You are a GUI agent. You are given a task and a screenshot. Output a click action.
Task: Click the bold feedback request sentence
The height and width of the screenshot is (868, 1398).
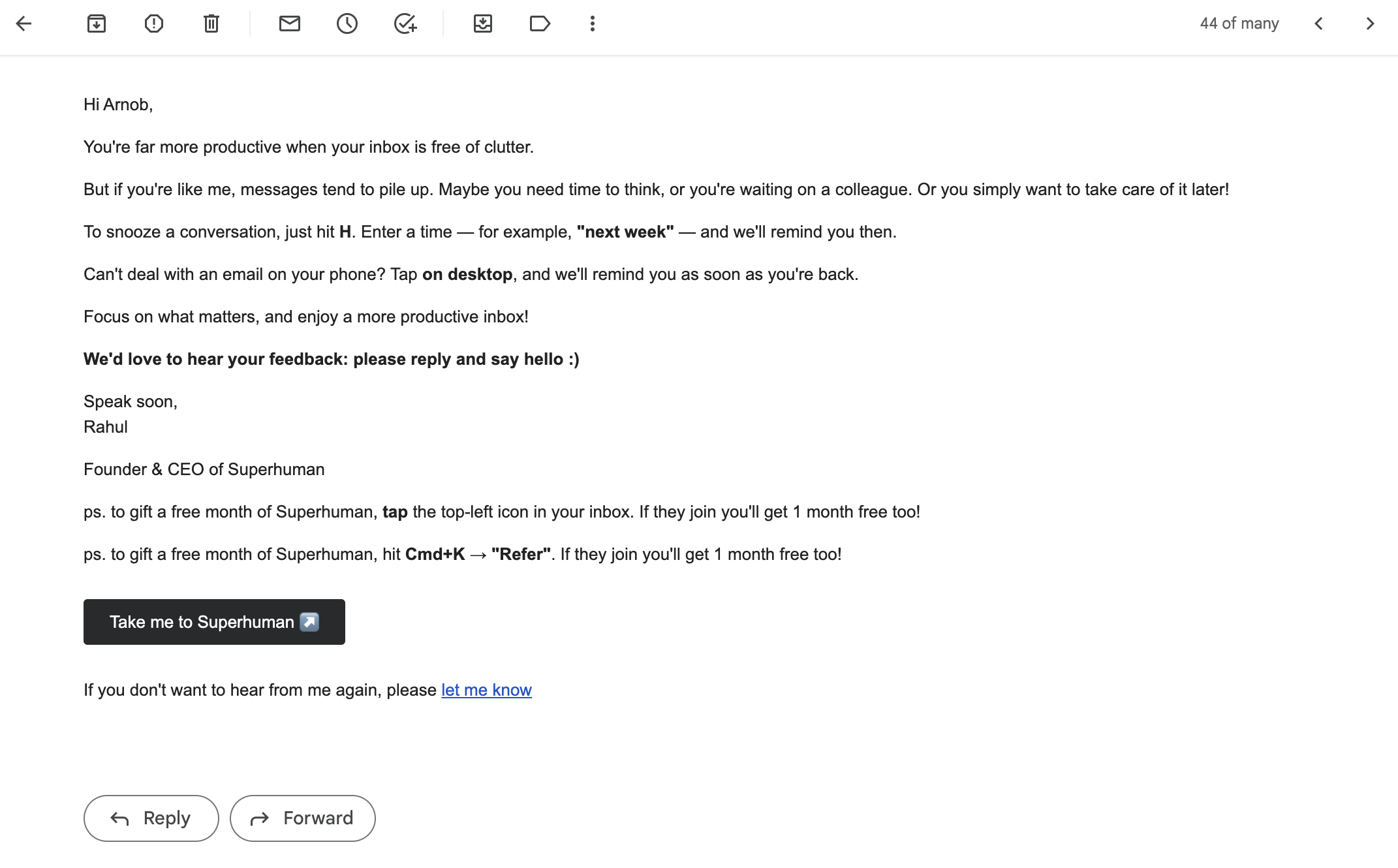(x=332, y=359)
